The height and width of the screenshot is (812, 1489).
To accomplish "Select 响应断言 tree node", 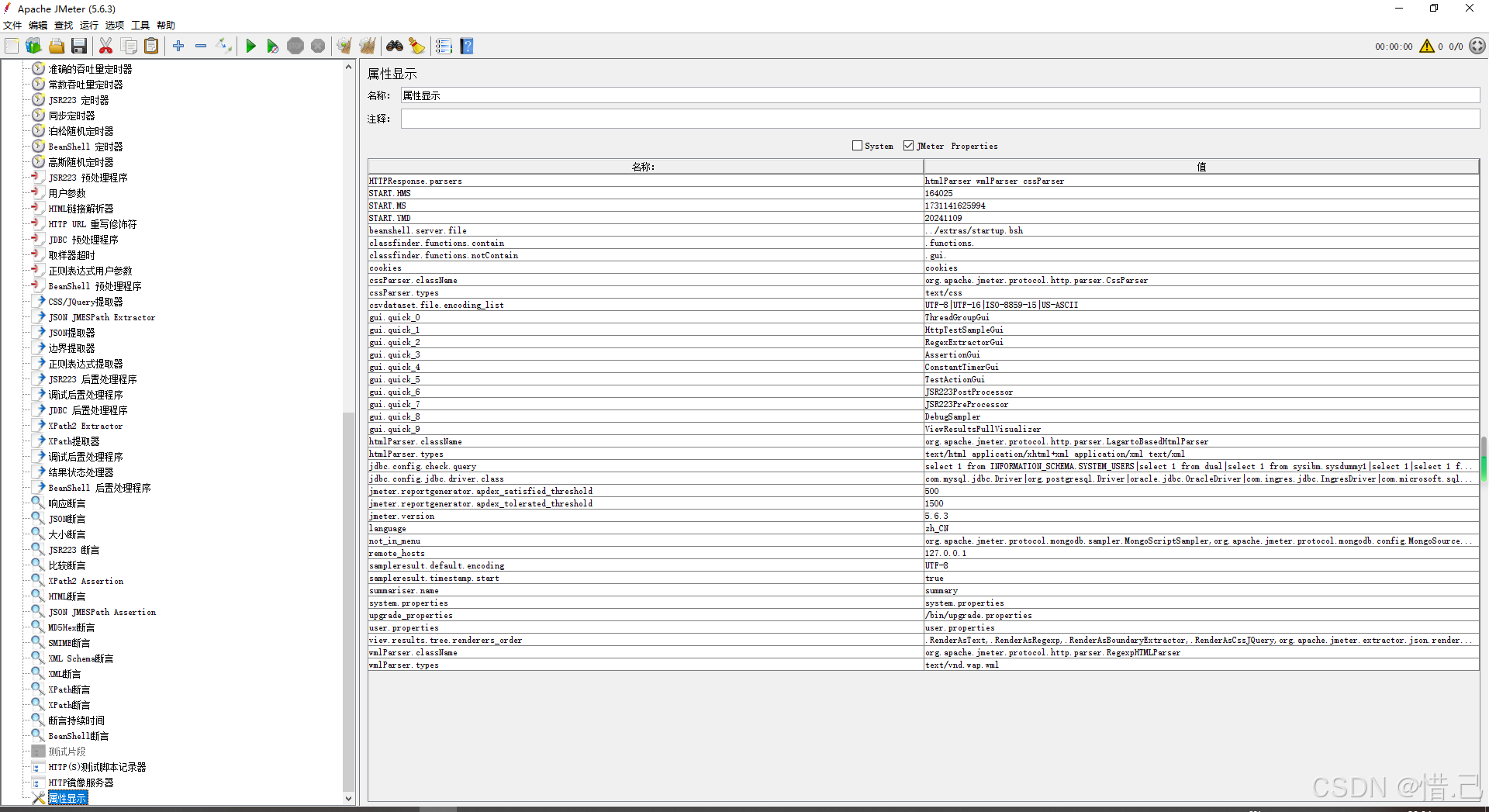I will [67, 503].
